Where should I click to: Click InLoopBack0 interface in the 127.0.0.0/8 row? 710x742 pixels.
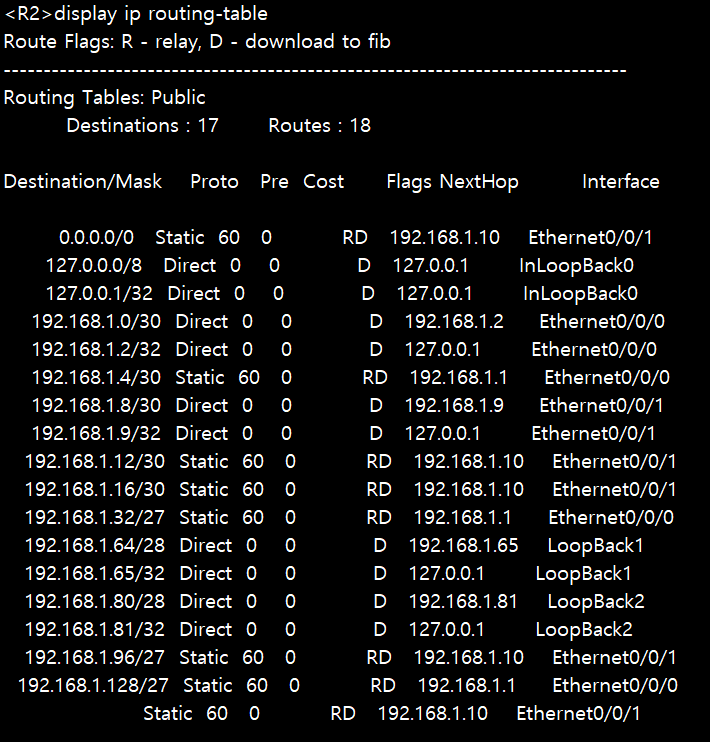pos(577,266)
